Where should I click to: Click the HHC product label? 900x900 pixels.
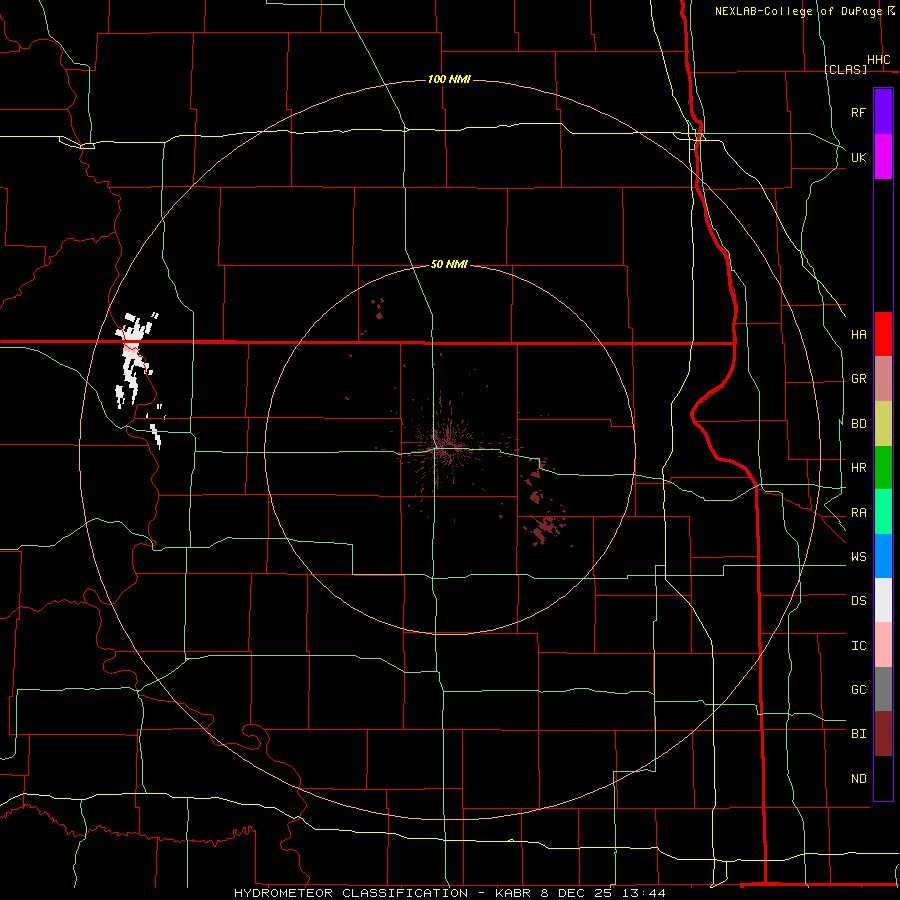point(878,60)
